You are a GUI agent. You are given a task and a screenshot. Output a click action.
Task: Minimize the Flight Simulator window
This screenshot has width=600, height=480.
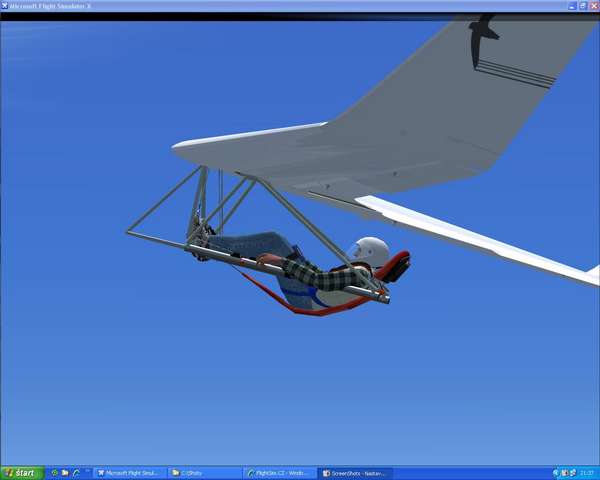[572, 6]
